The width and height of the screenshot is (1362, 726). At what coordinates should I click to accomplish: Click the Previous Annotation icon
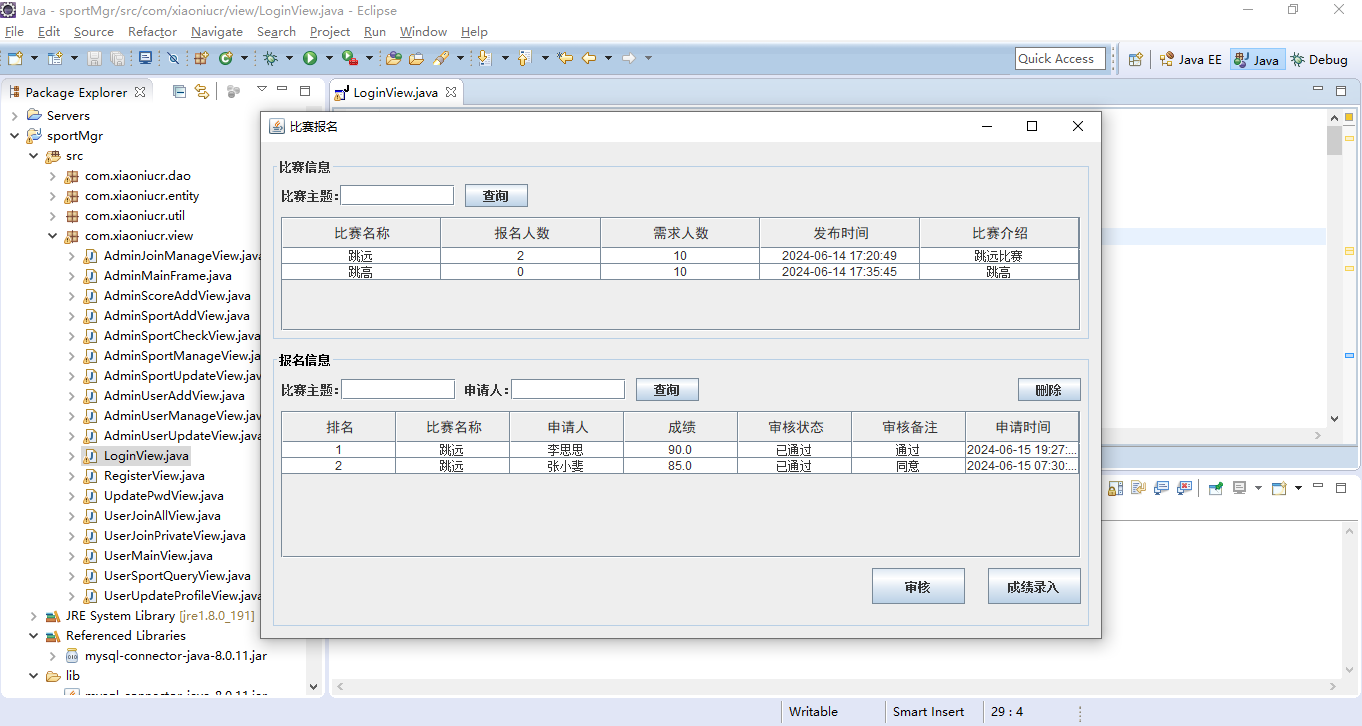coord(525,59)
